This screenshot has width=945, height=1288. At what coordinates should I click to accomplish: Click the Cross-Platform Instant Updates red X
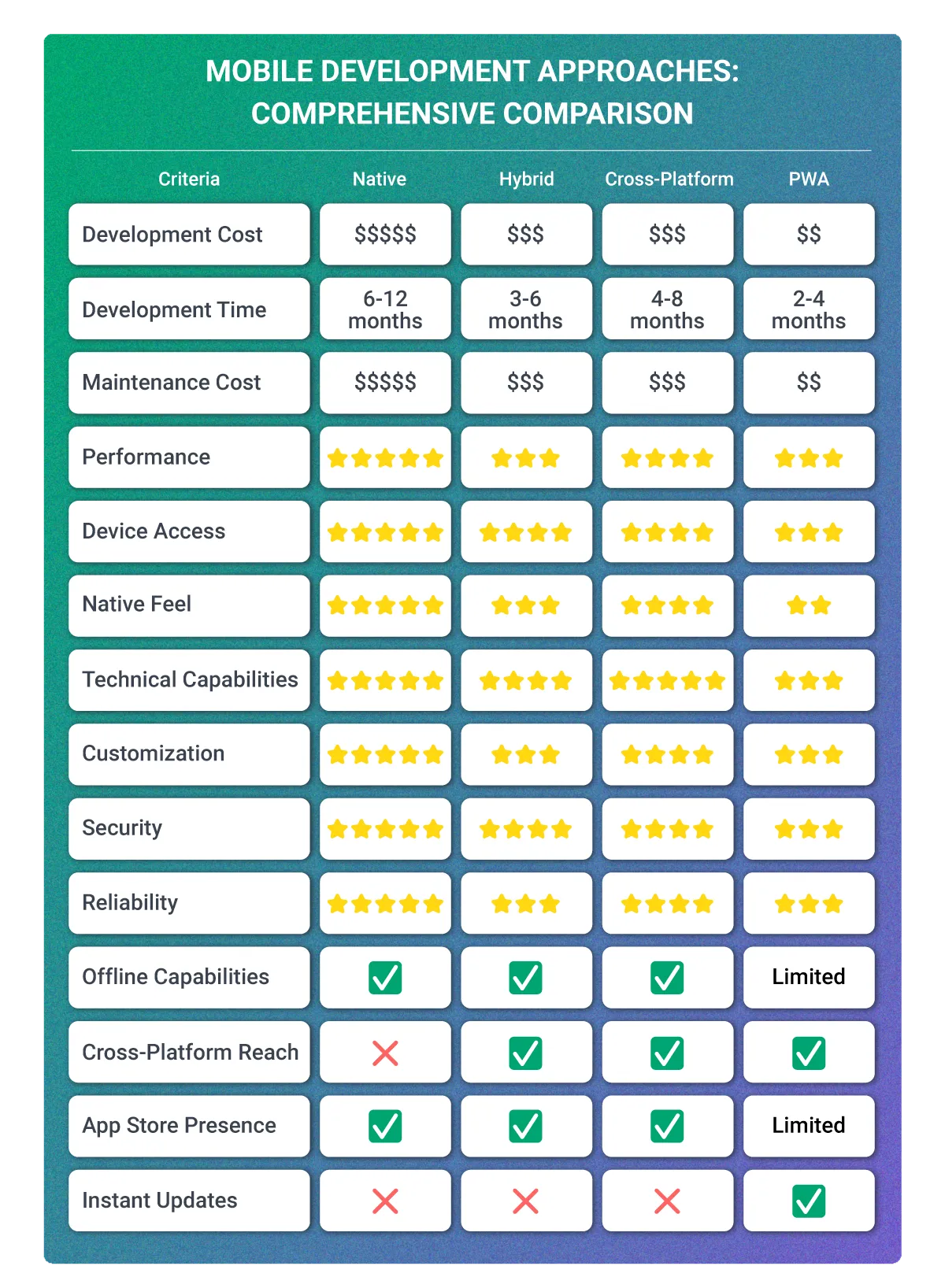pyautogui.click(x=667, y=1201)
